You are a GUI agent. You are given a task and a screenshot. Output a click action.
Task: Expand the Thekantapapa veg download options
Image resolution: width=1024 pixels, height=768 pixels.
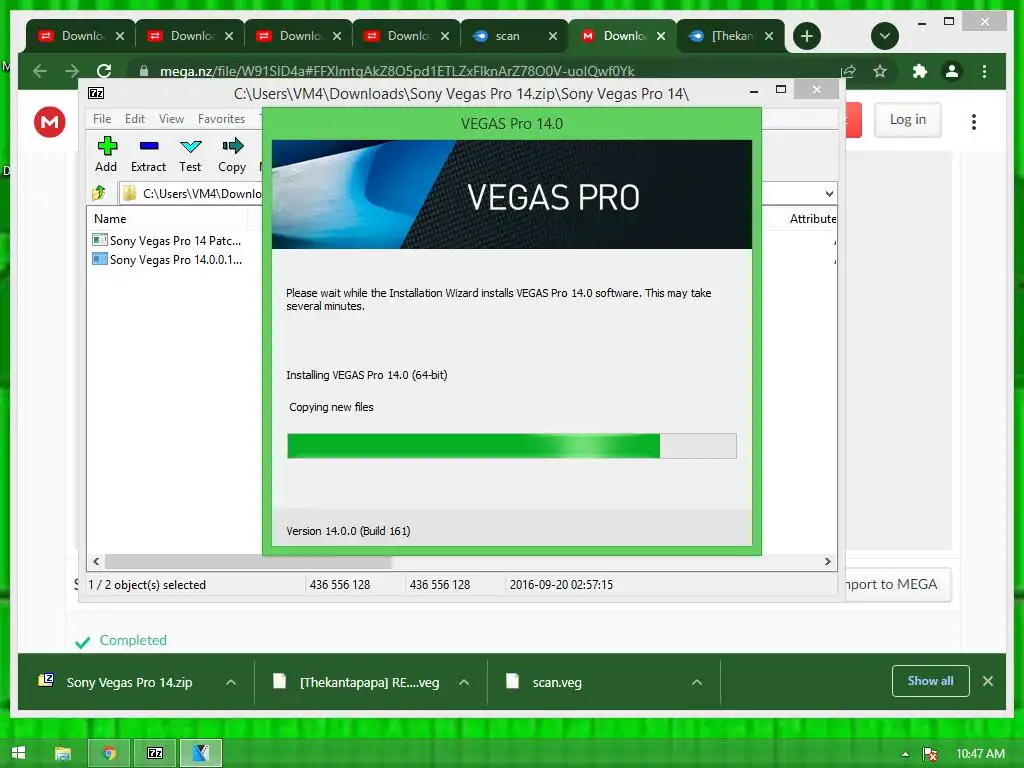(464, 682)
